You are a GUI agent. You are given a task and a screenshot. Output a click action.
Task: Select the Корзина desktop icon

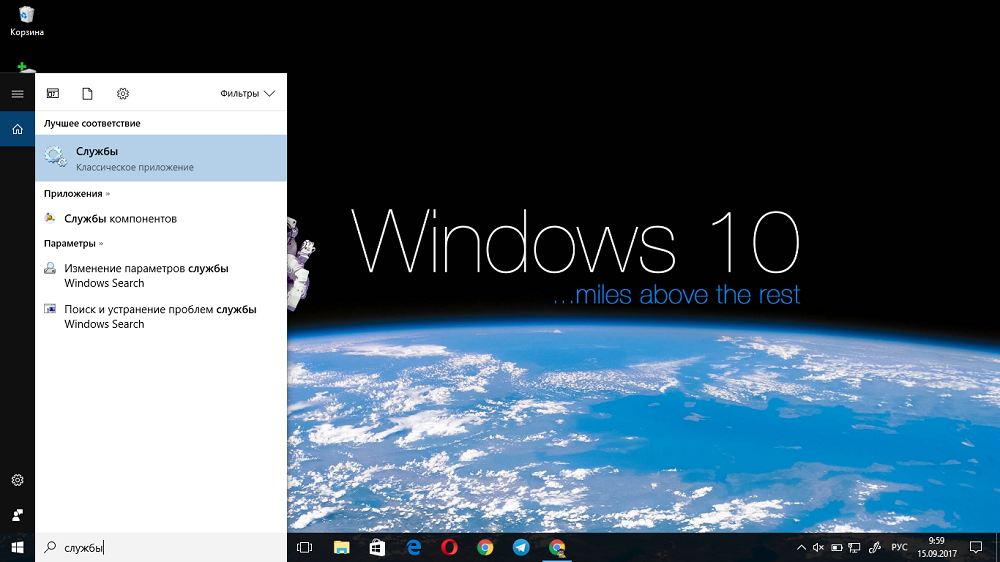[27, 21]
